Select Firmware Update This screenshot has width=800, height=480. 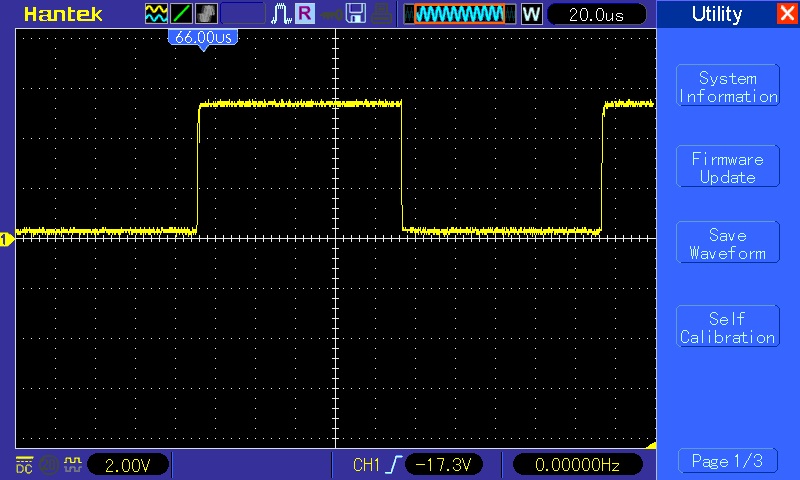pos(727,168)
